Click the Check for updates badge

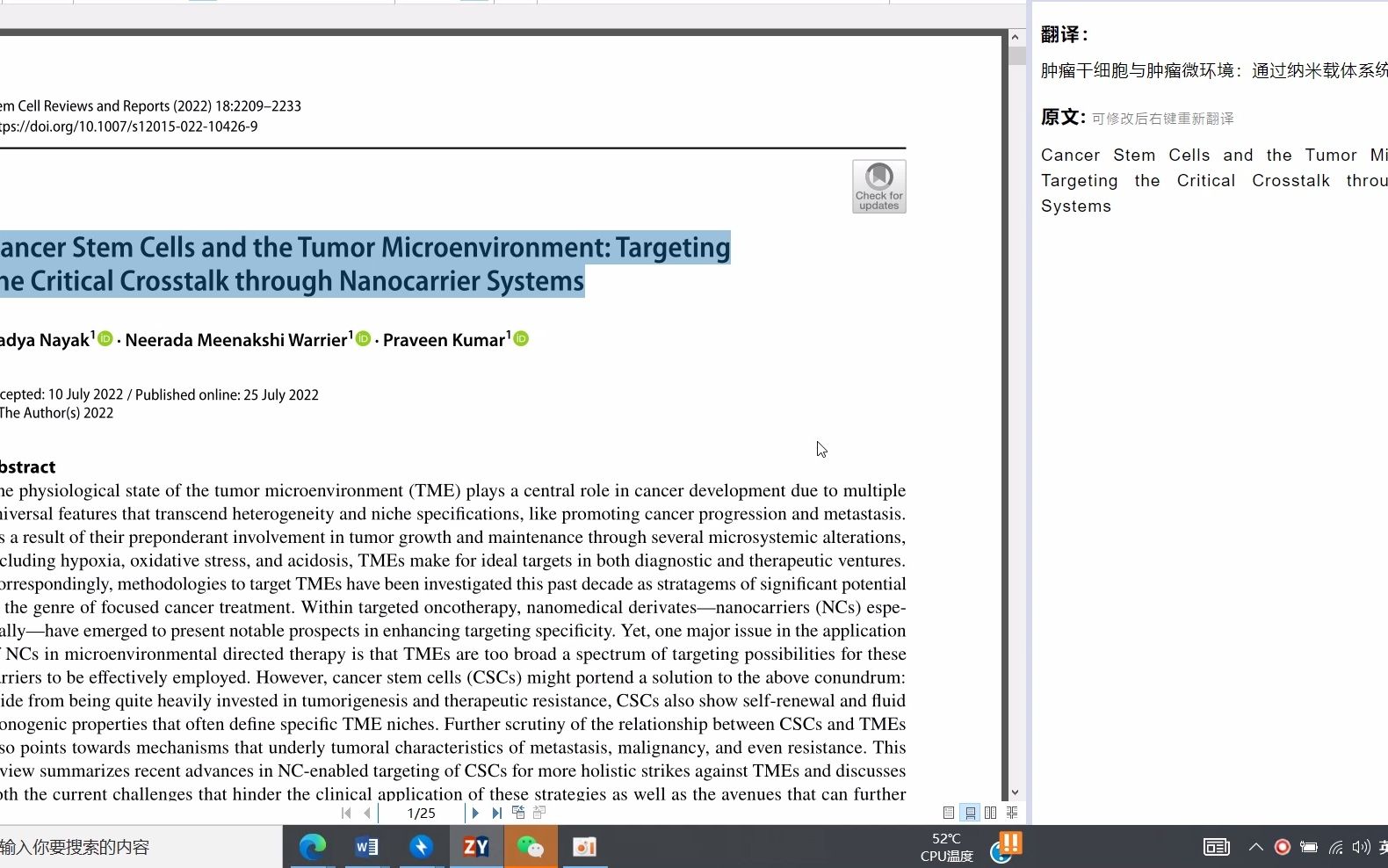tap(878, 186)
